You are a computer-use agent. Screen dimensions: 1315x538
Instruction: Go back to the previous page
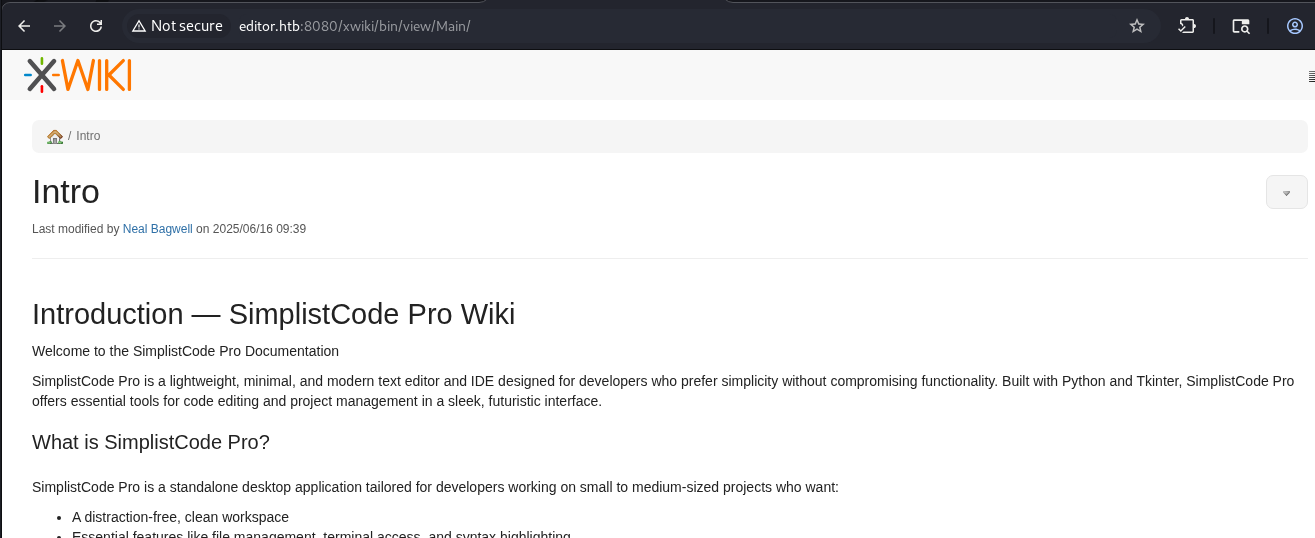coord(24,26)
